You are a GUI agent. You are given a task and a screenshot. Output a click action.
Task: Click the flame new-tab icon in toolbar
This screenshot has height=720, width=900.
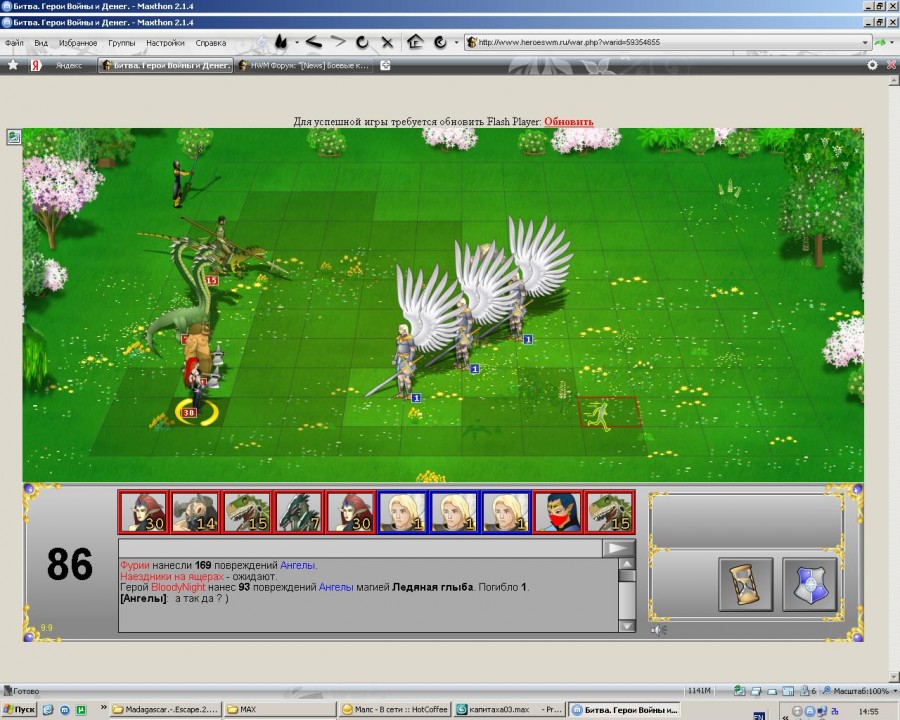tap(281, 42)
